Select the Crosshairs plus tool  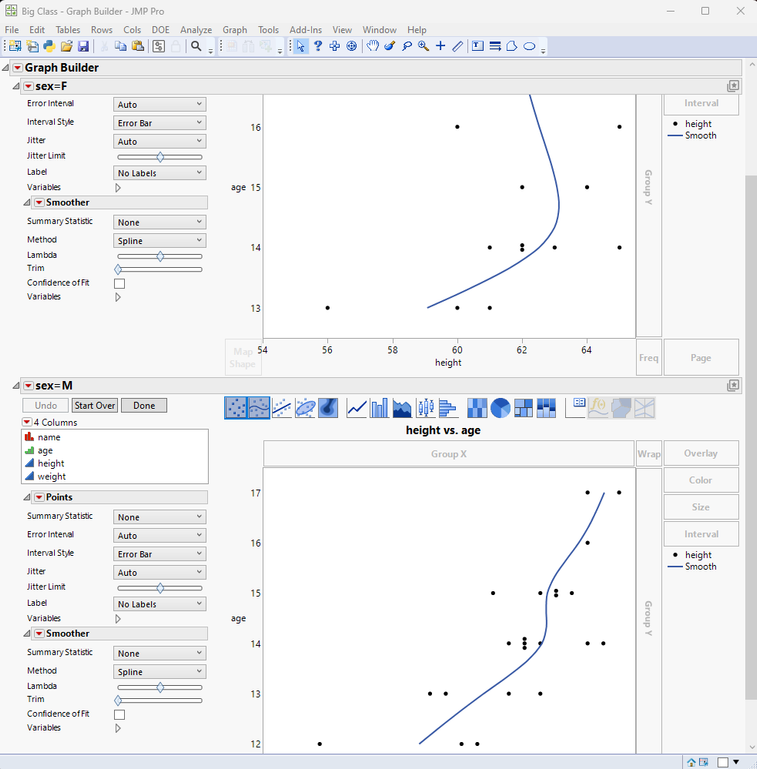point(441,46)
